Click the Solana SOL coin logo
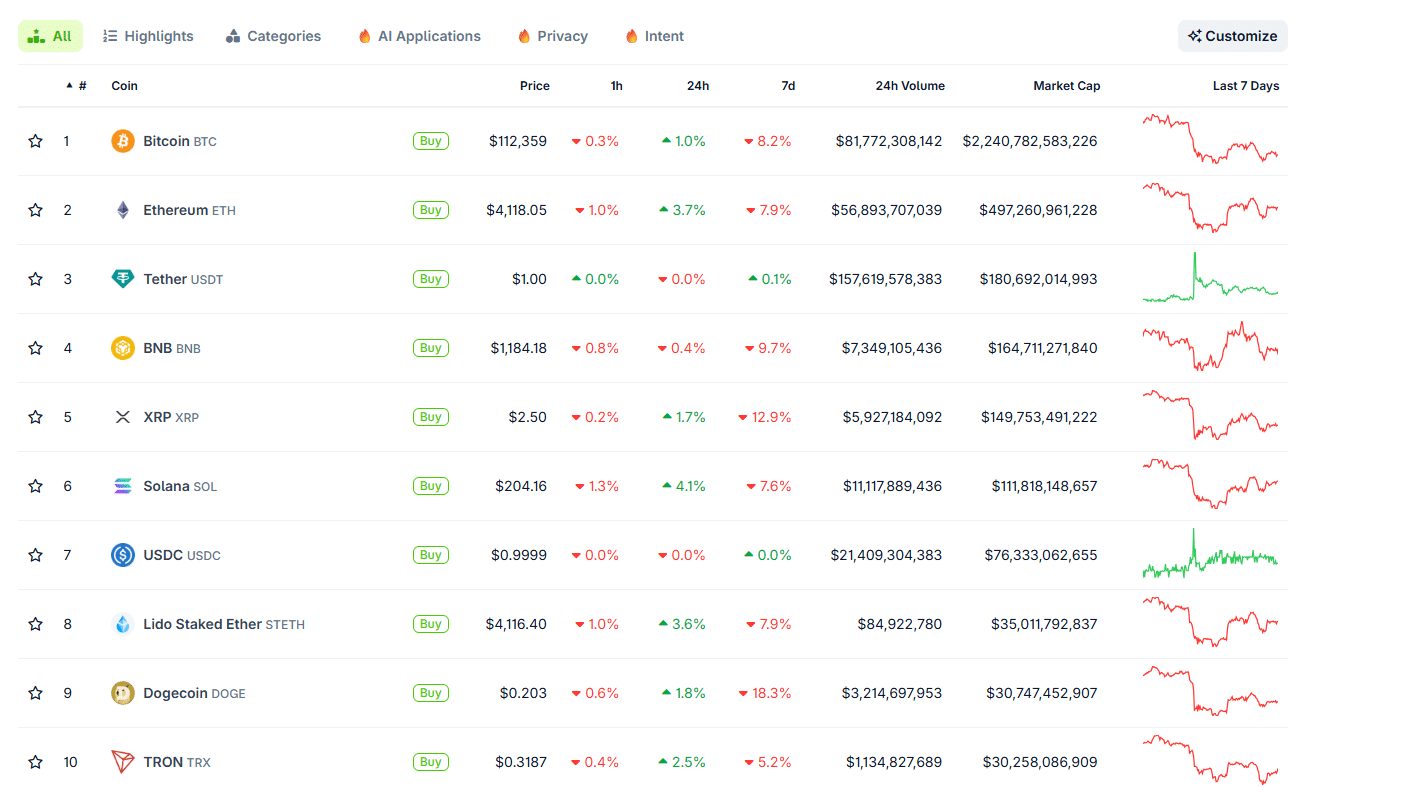This screenshot has width=1413, height=787. click(122, 486)
